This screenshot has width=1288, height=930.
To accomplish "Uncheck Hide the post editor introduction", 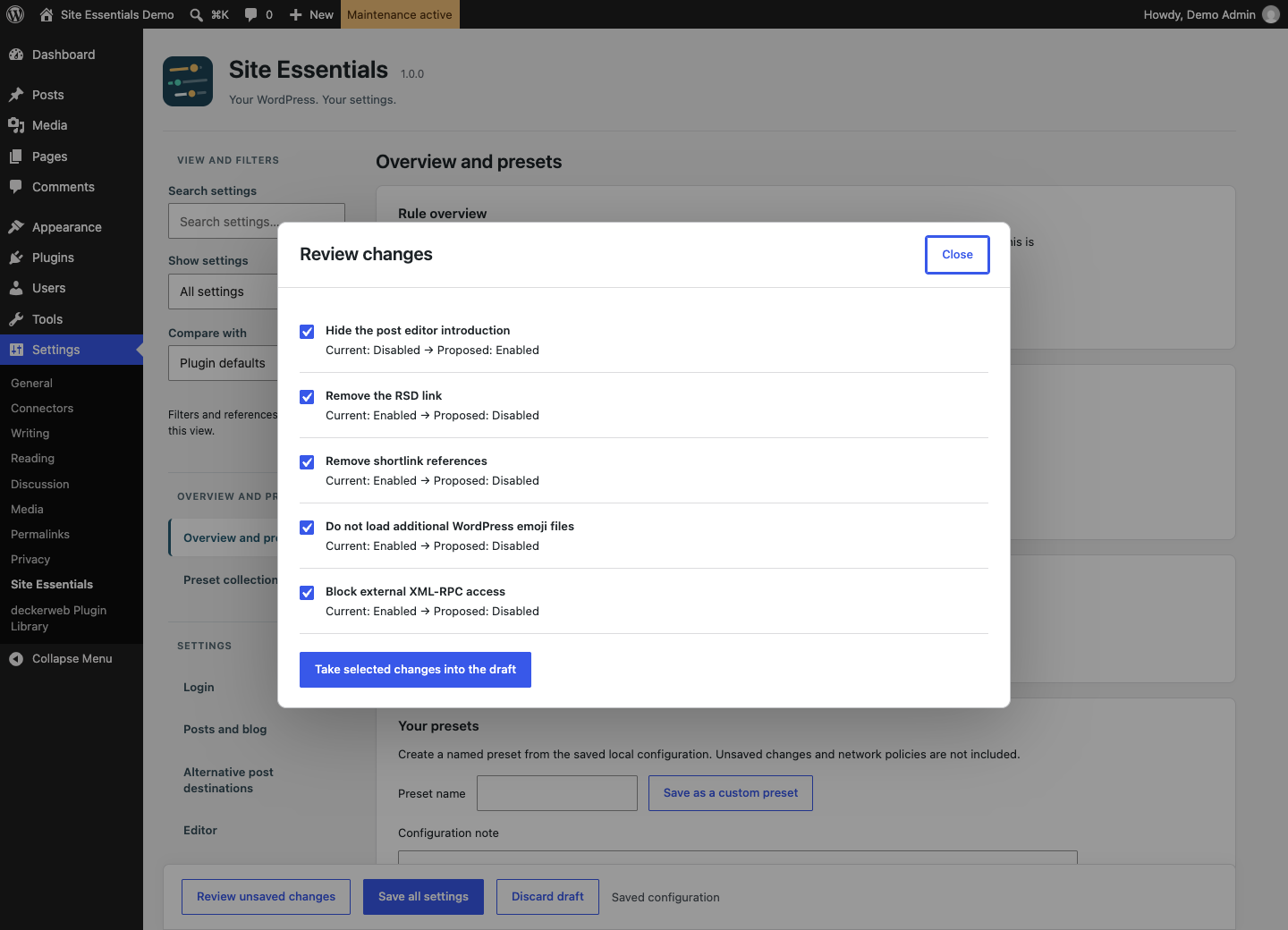I will coord(307,332).
